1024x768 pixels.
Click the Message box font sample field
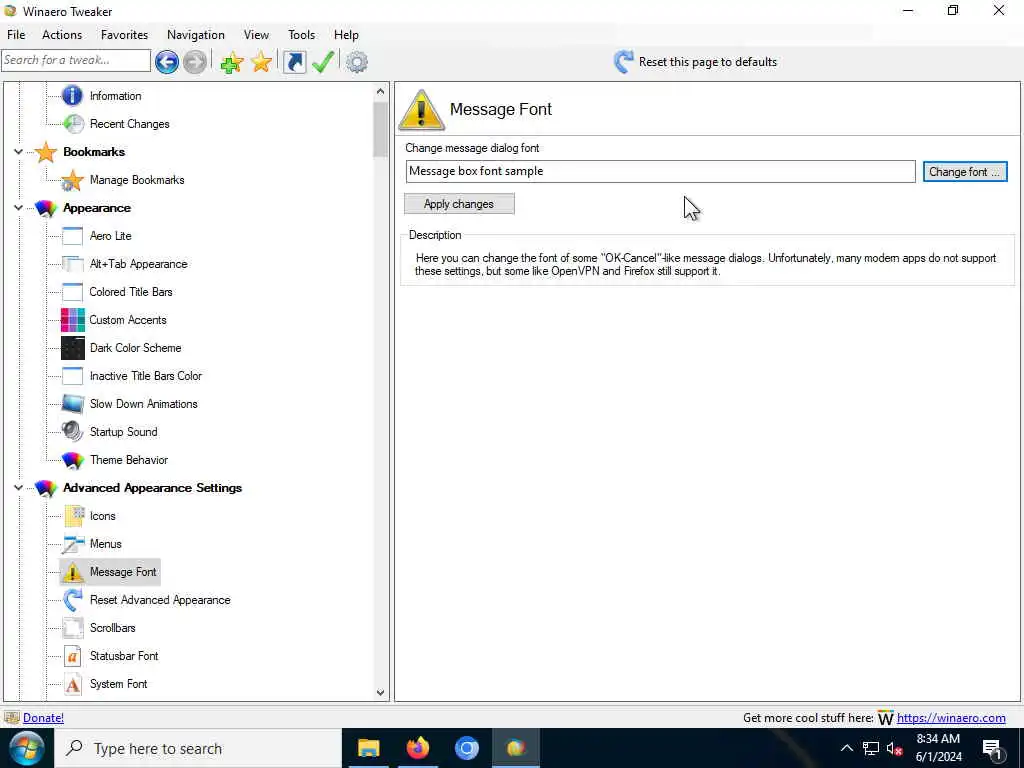tap(660, 171)
